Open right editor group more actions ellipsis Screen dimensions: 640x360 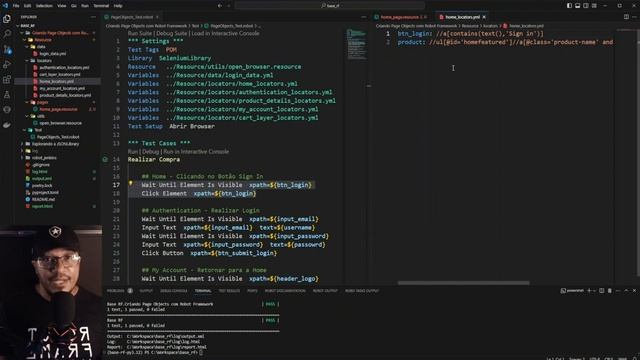(634, 17)
